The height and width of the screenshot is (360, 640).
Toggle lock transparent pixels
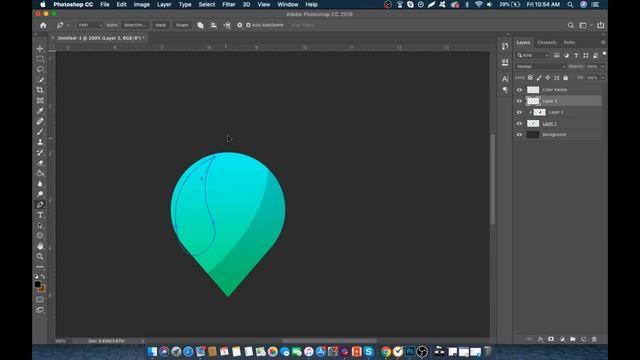click(530, 78)
